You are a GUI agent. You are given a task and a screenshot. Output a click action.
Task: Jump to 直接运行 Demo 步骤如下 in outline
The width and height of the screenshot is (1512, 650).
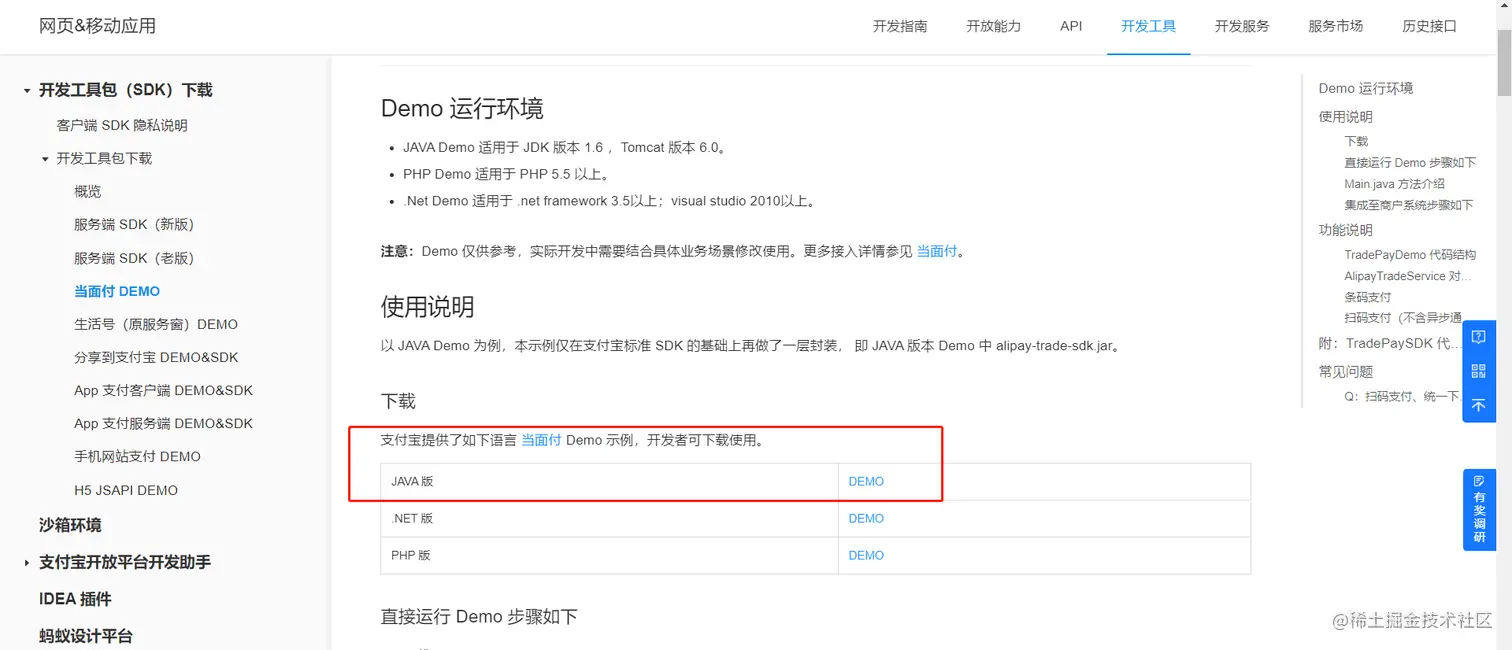(1410, 163)
